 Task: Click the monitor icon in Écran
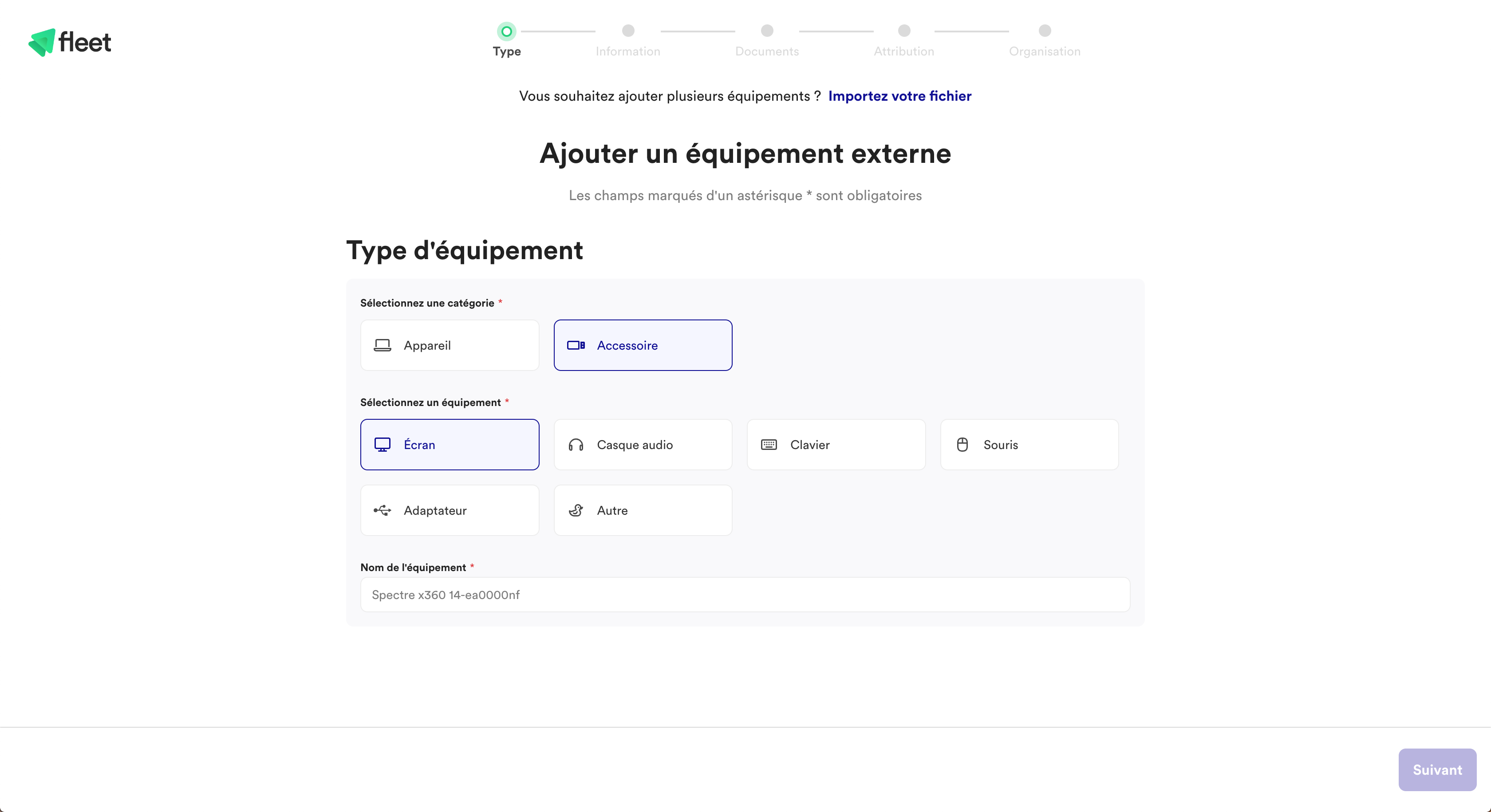382,445
